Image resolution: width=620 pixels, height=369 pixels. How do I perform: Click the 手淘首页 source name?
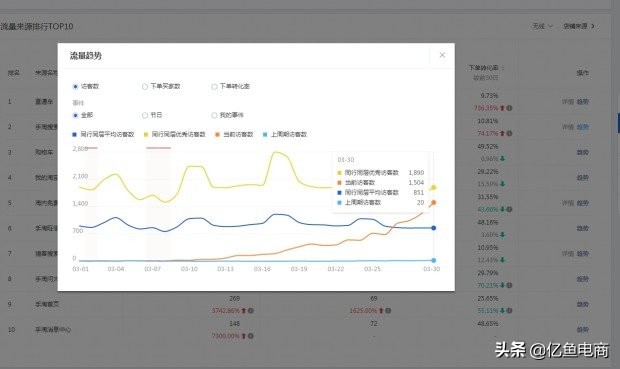47,304
